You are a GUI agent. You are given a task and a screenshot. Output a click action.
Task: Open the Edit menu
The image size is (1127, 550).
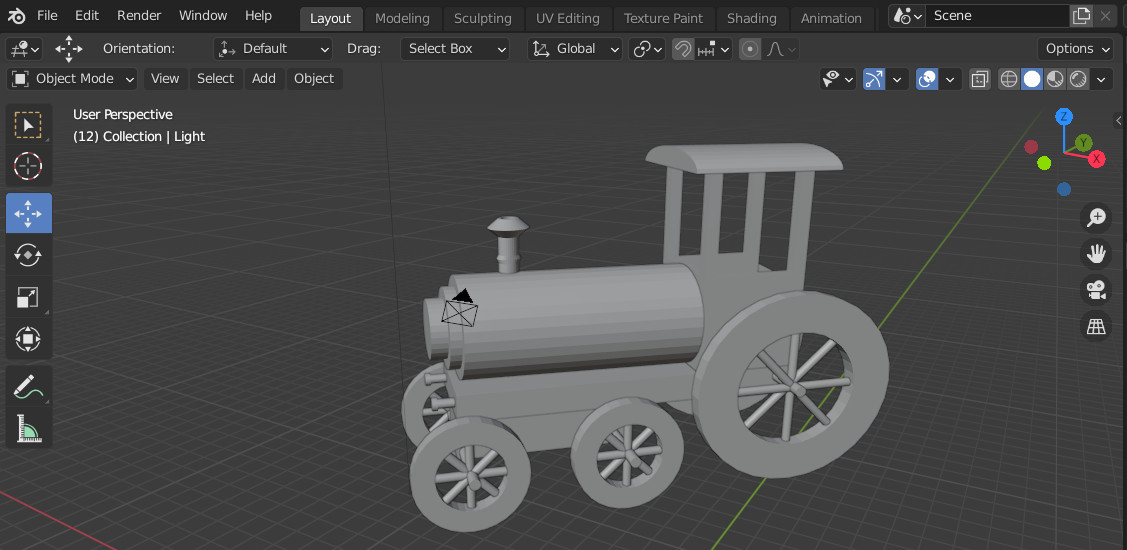pyautogui.click(x=87, y=16)
